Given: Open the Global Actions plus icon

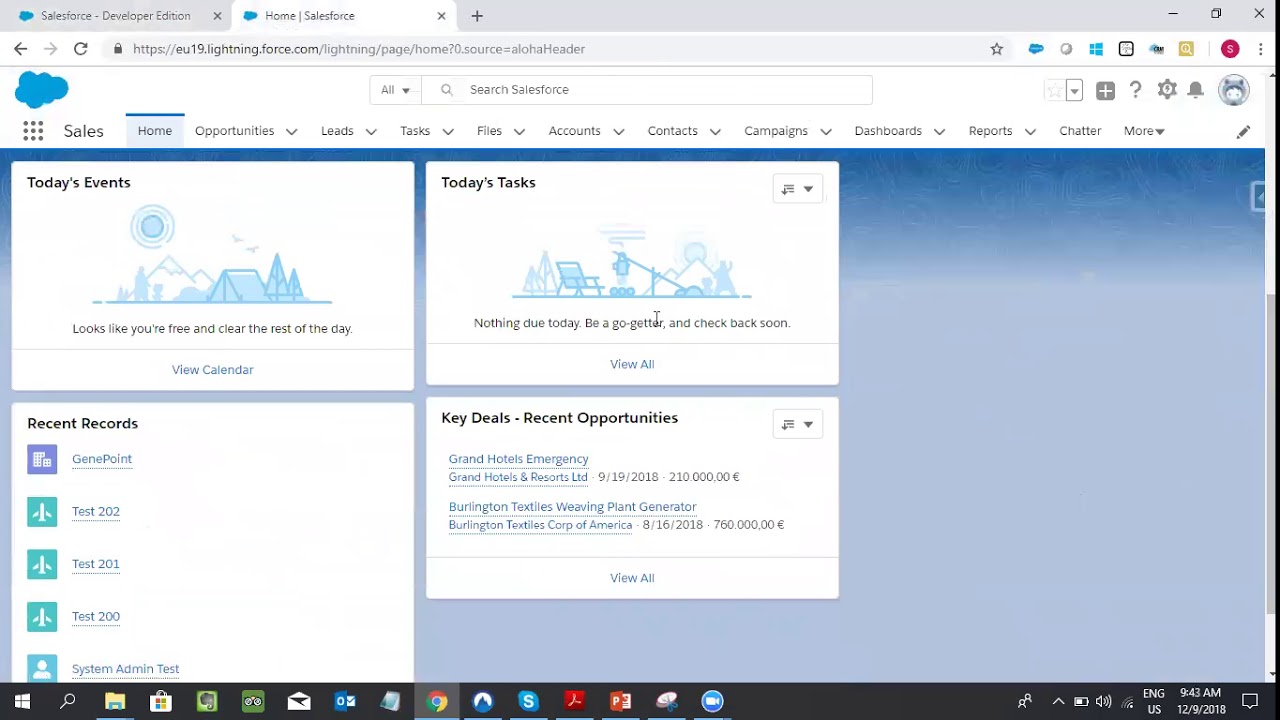Looking at the screenshot, I should point(1105,91).
